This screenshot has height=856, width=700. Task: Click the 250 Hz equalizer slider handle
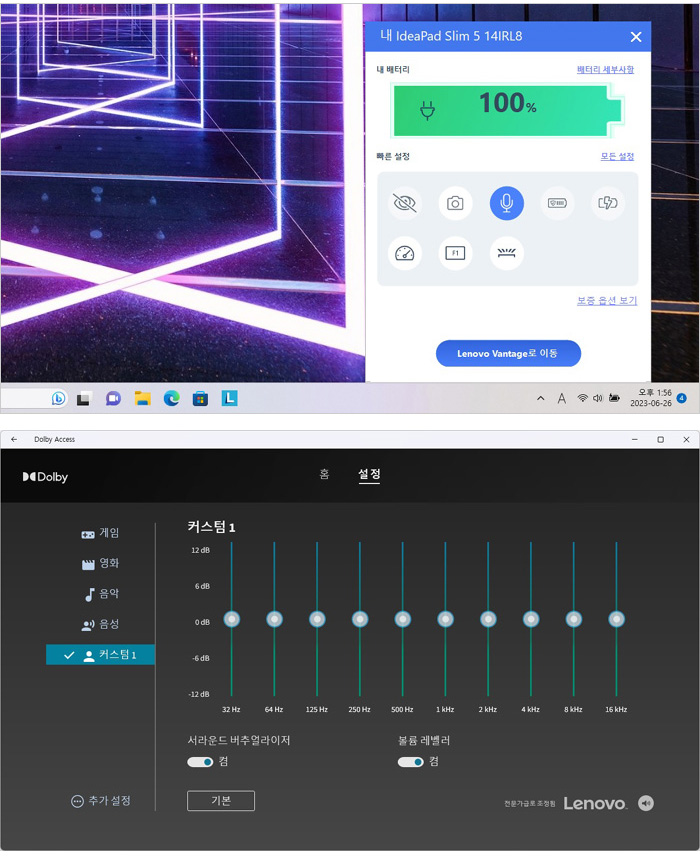360,619
